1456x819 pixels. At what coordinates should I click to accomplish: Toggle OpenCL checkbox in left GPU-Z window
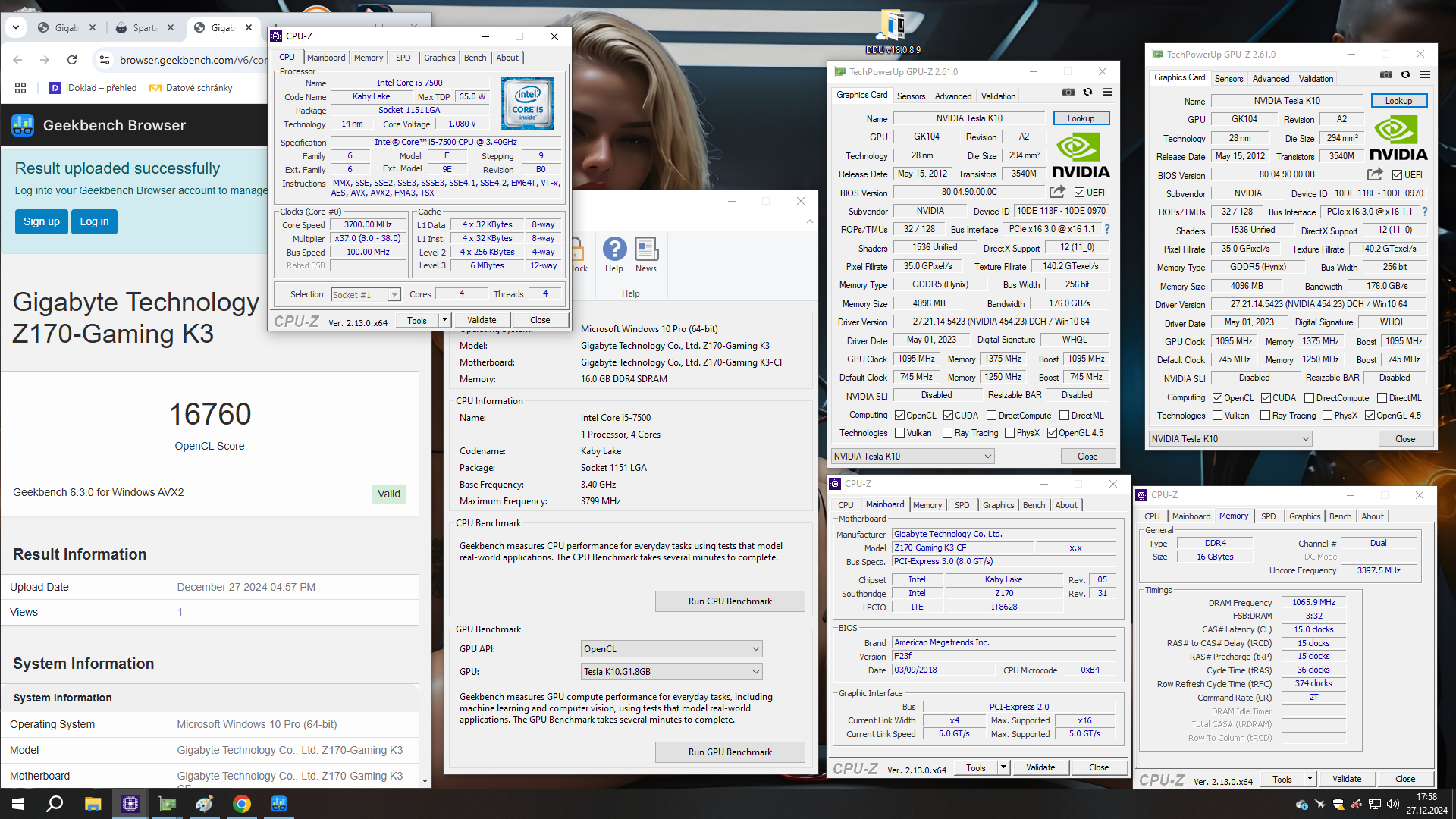[900, 416]
